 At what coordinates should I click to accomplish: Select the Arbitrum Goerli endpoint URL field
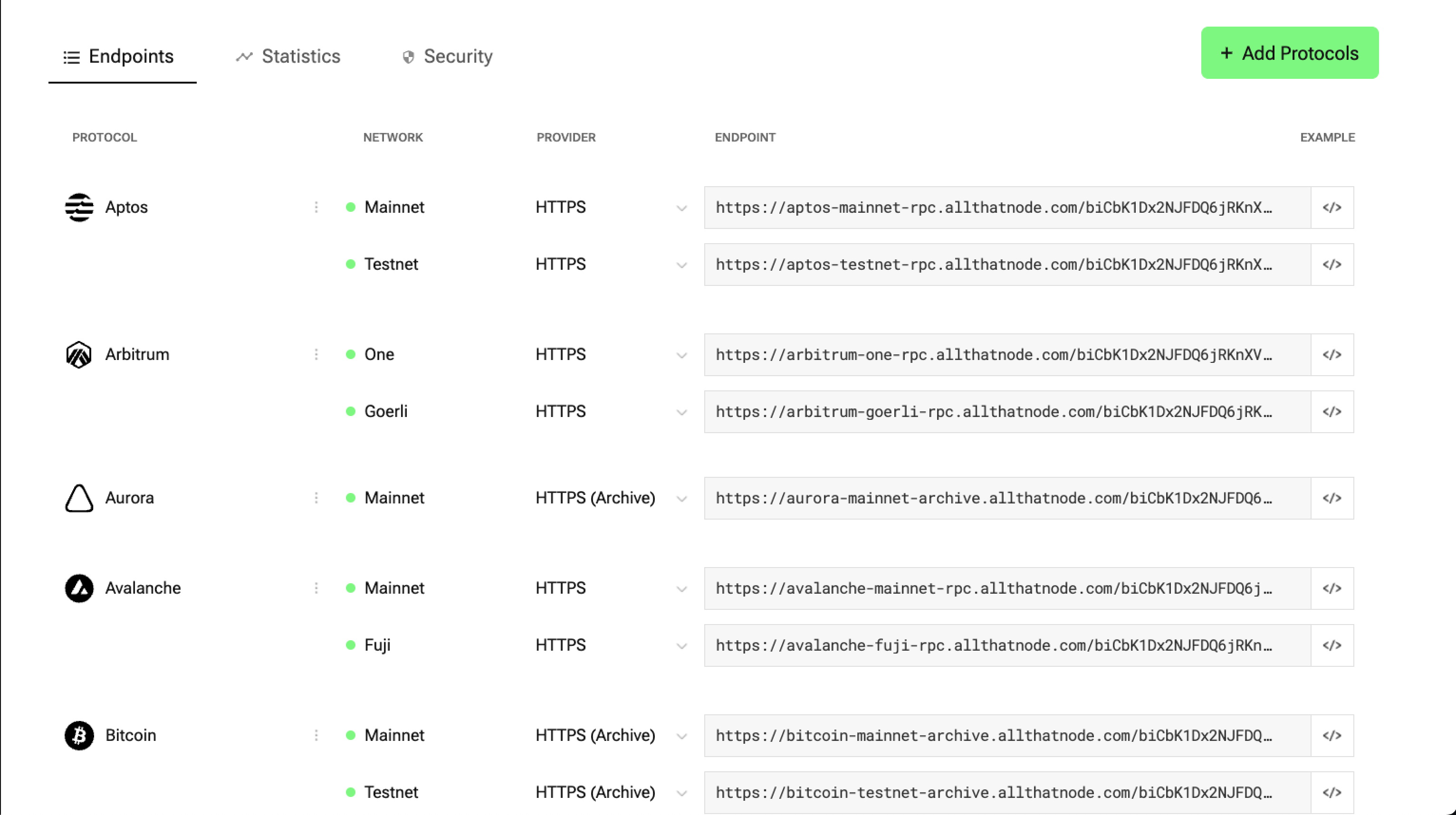coord(1007,412)
